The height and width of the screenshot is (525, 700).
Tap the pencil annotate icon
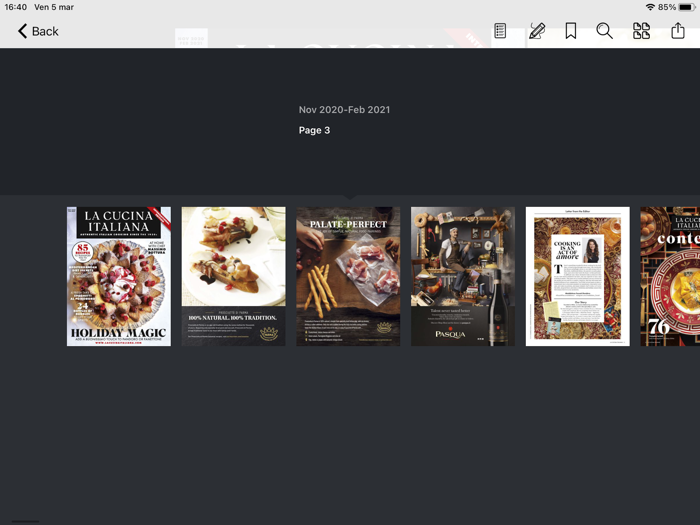point(537,31)
